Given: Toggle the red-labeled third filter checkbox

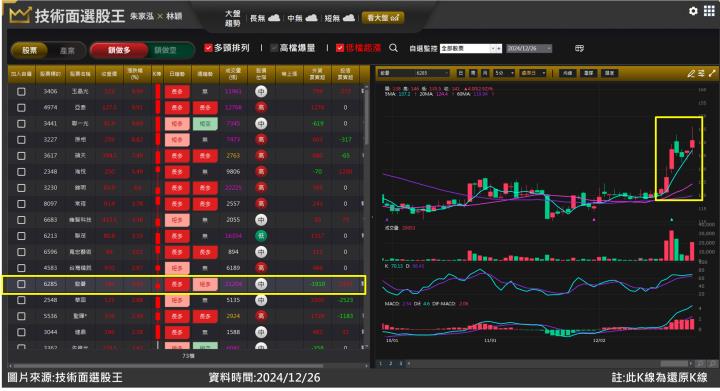Looking at the screenshot, I should point(340,48).
